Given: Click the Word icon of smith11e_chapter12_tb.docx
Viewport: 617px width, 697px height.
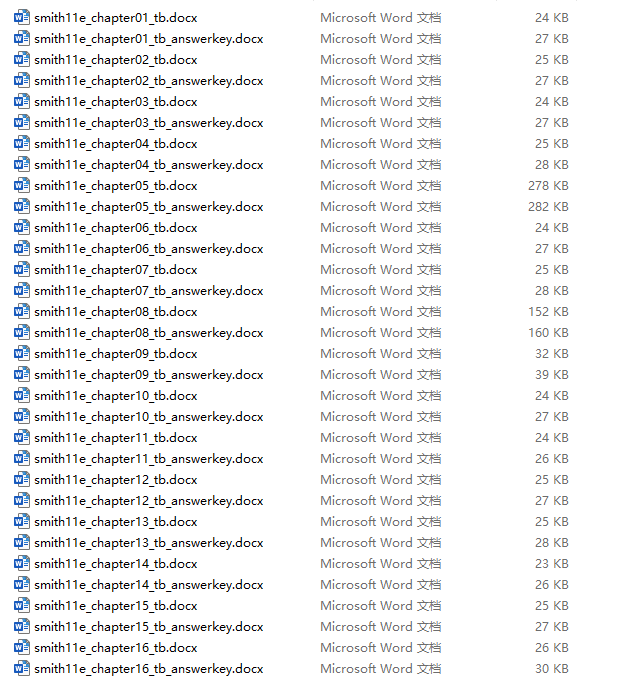Looking at the screenshot, I should (22, 480).
